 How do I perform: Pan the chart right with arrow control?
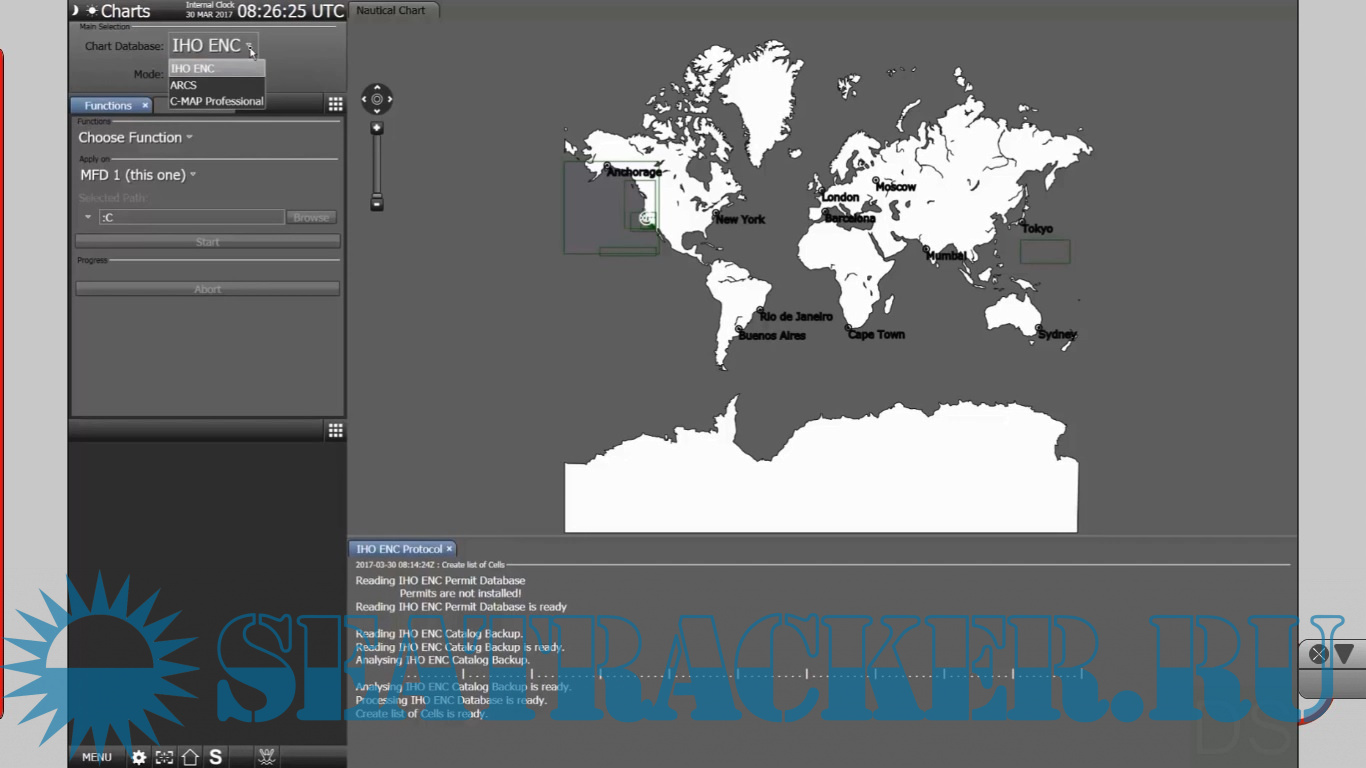click(x=389, y=99)
